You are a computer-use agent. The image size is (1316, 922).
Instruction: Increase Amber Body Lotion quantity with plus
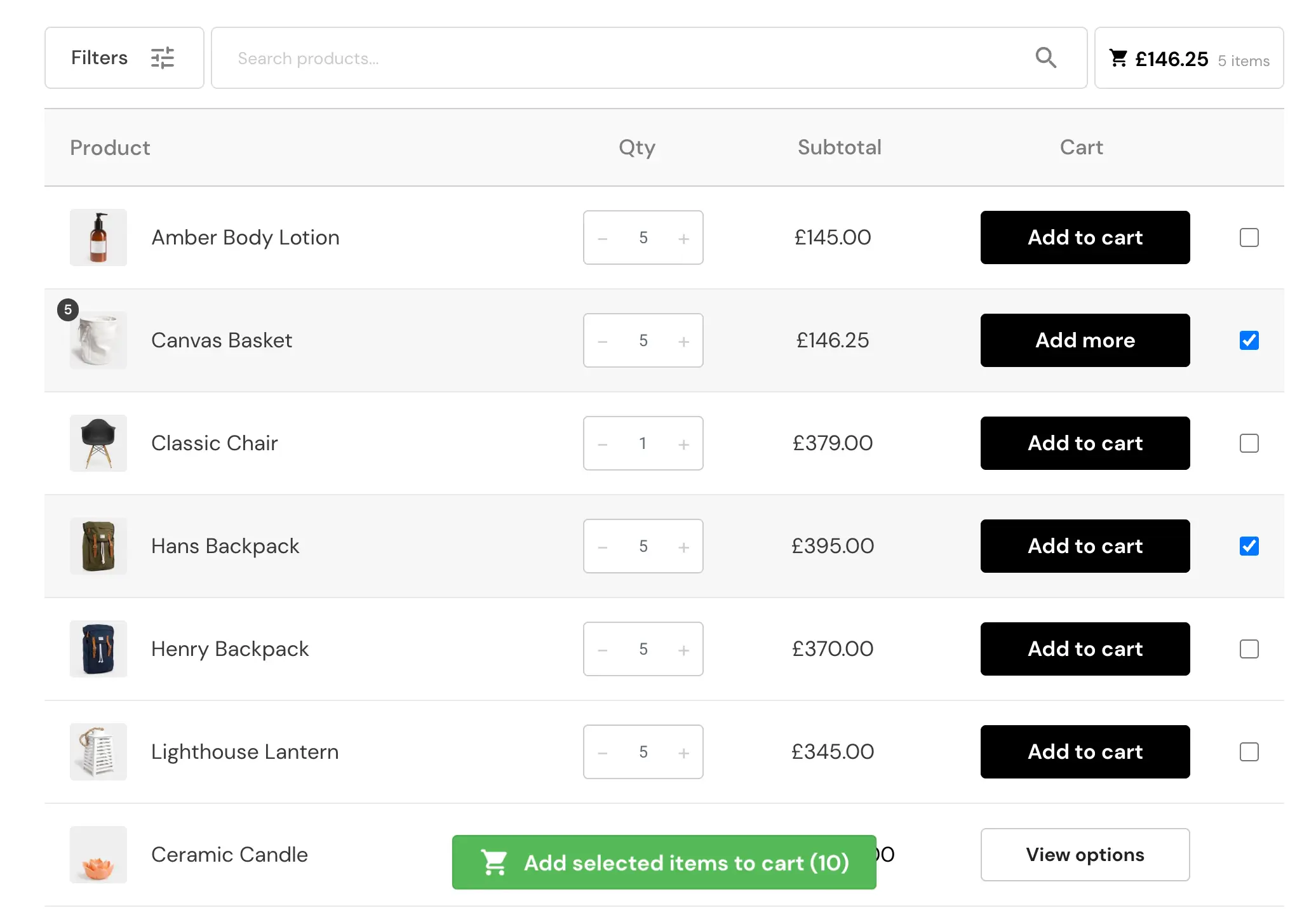click(683, 239)
